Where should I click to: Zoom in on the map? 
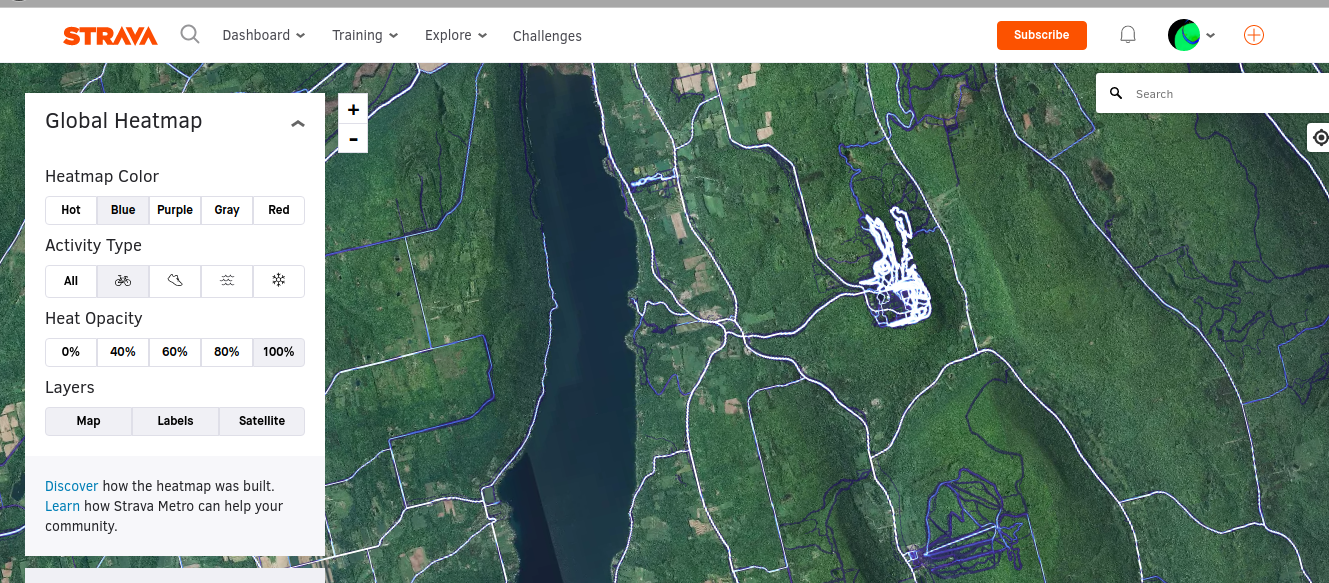coord(353,109)
